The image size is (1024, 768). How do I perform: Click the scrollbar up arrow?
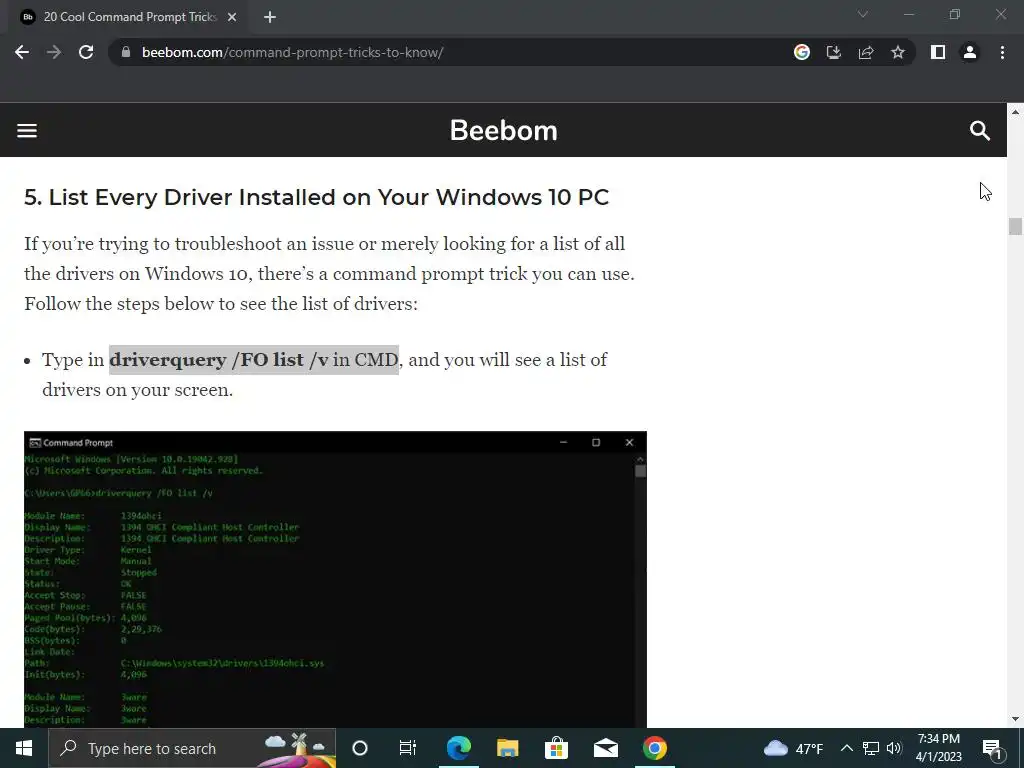1015,112
